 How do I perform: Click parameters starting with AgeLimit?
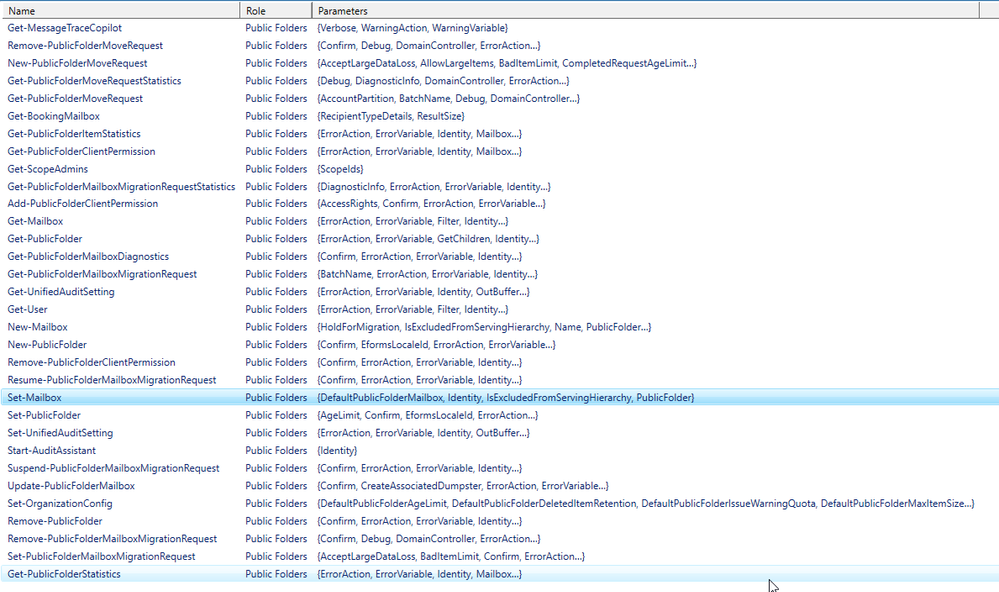428,415
